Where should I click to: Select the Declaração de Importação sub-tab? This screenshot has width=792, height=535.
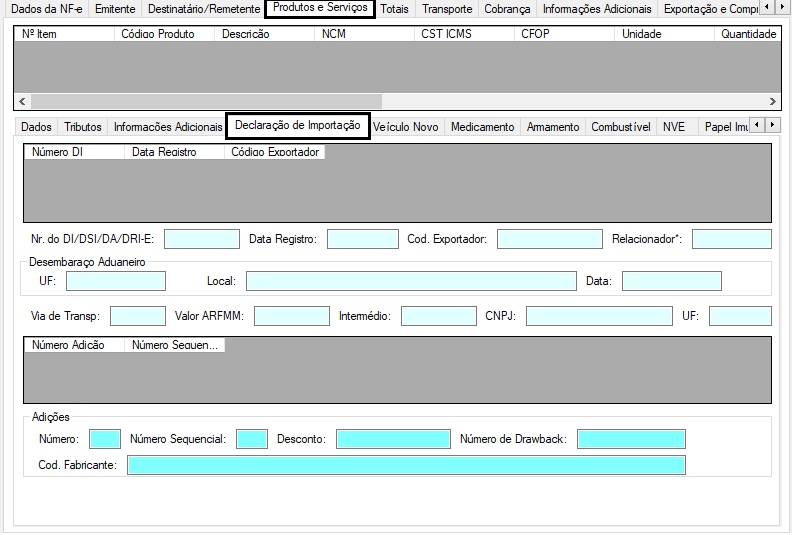[x=298, y=126]
